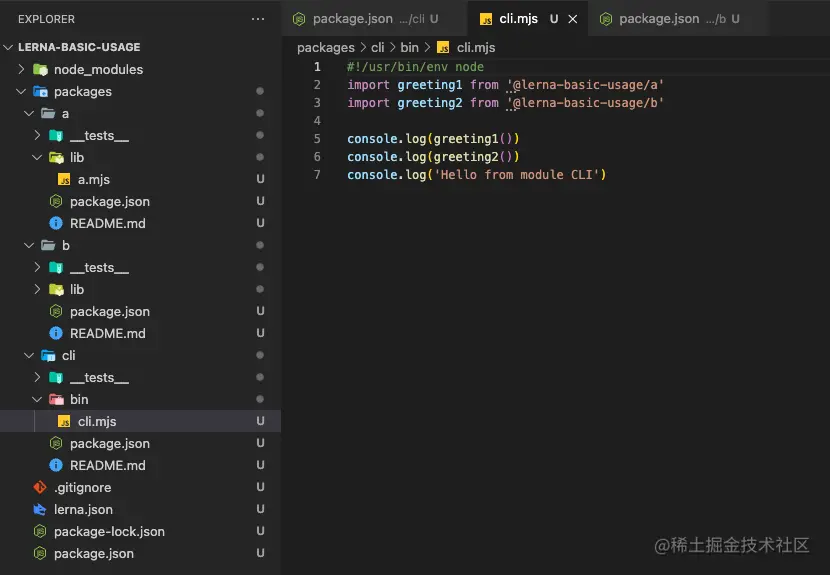Viewport: 830px width, 575px height.
Task: Expand __tests__ chevron under folder b
Action: (x=37, y=267)
